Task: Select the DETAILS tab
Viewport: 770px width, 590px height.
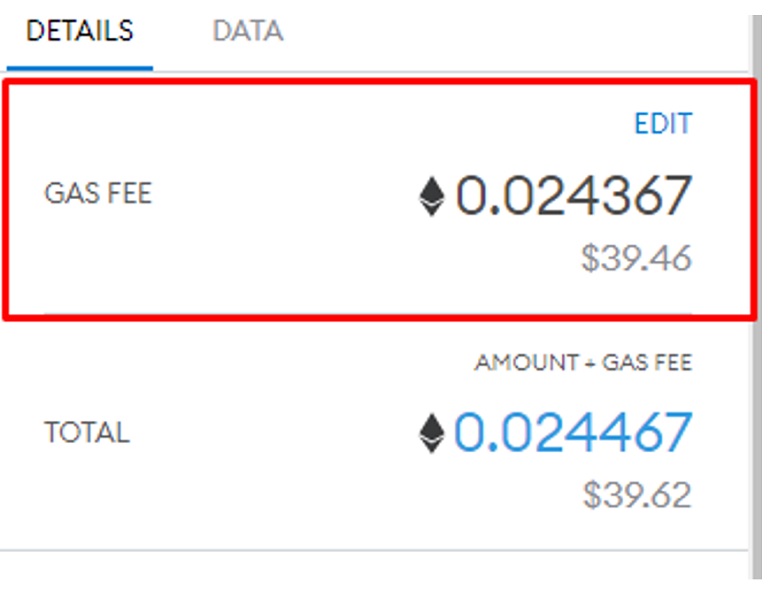Action: click(79, 31)
